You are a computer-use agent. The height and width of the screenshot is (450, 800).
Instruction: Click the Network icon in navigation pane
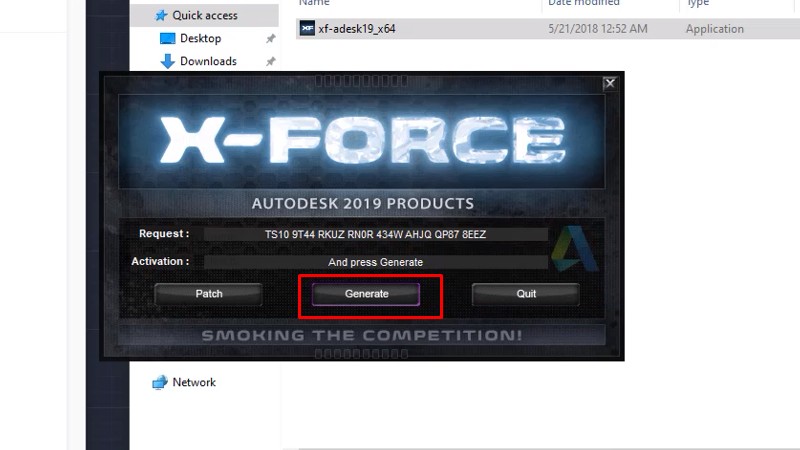(x=159, y=382)
